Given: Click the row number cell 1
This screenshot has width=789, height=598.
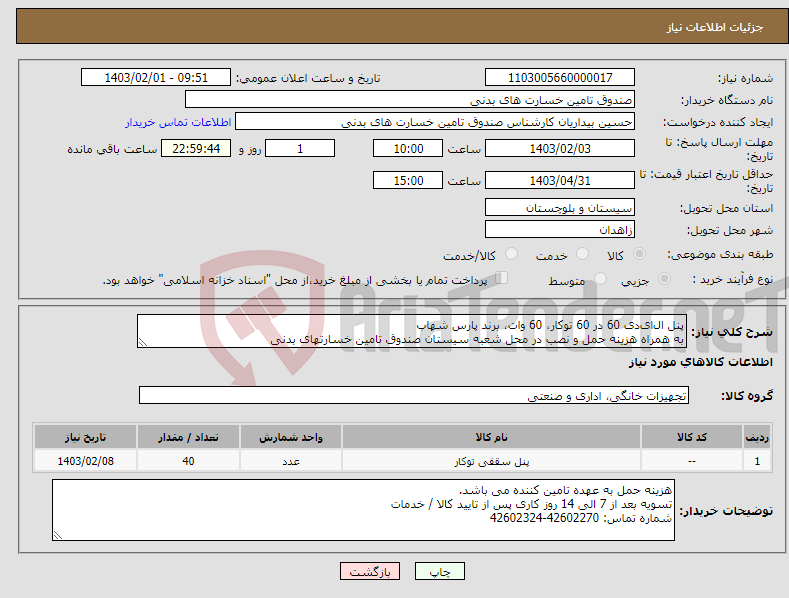Looking at the screenshot, I should point(757,461).
